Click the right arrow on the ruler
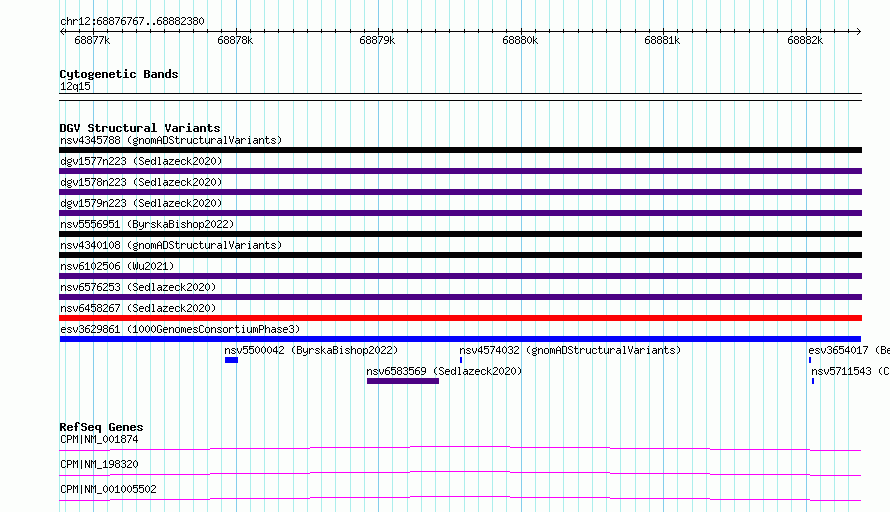This screenshot has height=512, width=890. pos(859,32)
